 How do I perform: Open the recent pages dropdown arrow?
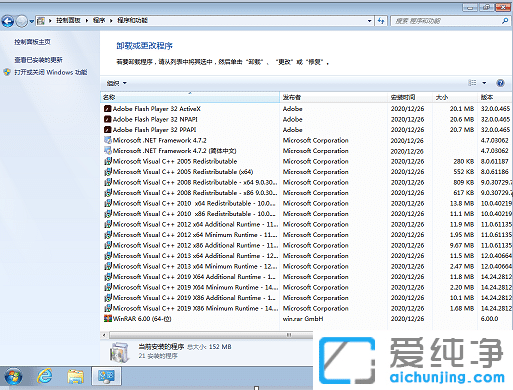pos(31,21)
